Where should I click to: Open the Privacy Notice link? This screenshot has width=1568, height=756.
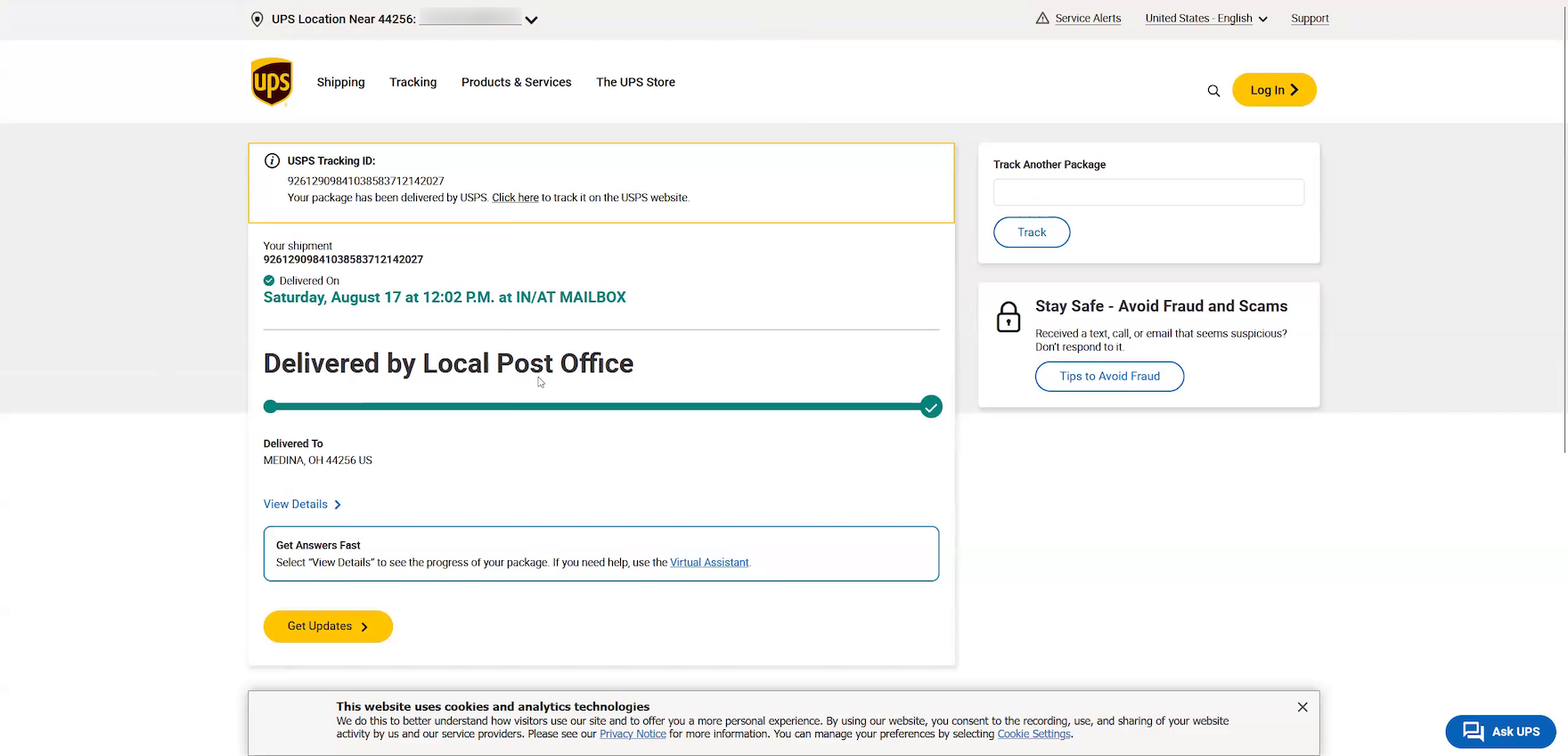click(x=633, y=734)
